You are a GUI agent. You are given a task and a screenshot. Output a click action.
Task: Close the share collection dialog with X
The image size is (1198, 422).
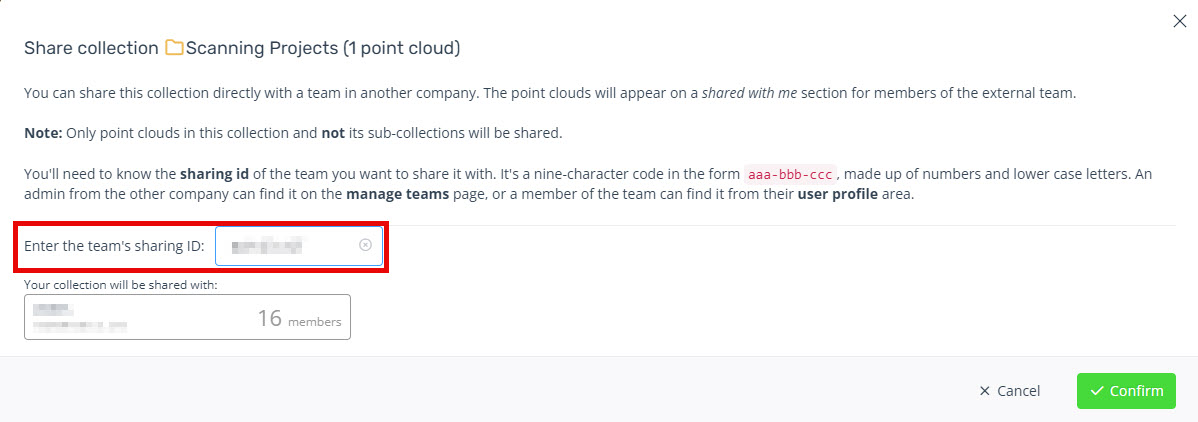pyautogui.click(x=1179, y=21)
